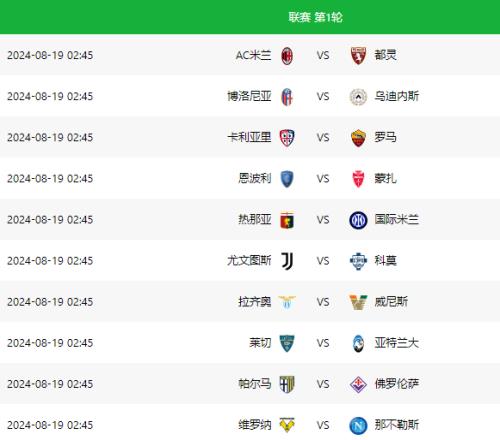
Task: Select the 博洛尼亚 team badge
Action: tap(287, 97)
